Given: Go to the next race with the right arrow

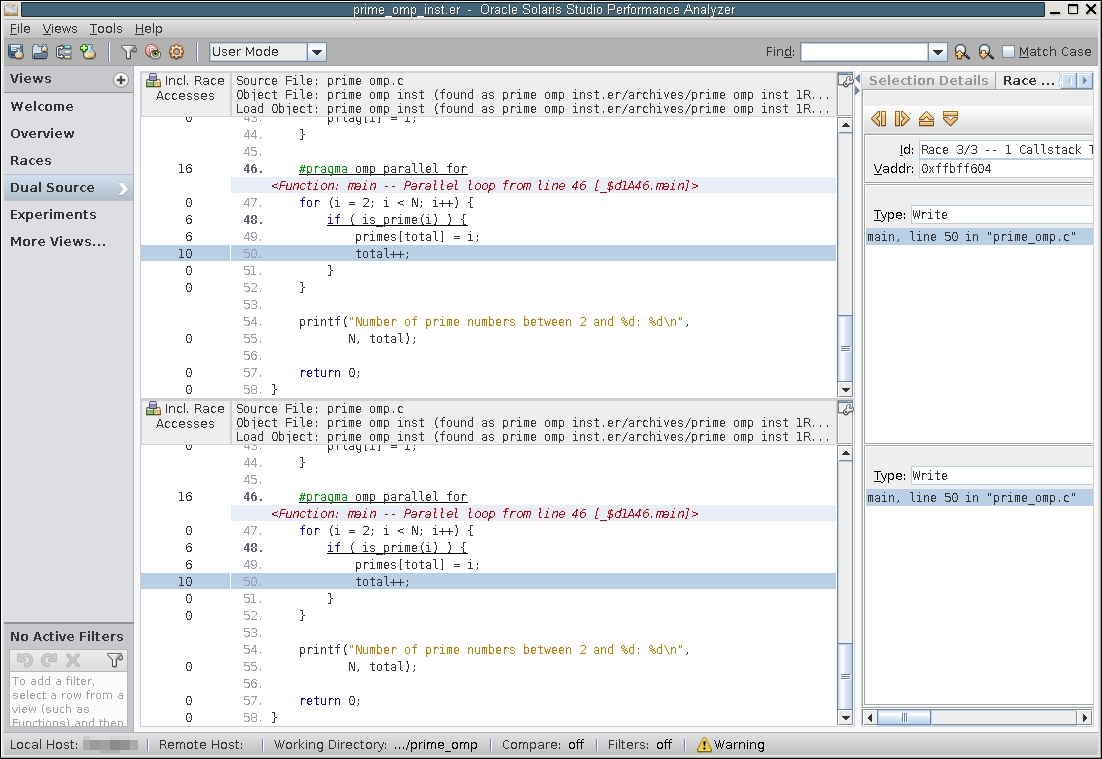Looking at the screenshot, I should 902,119.
